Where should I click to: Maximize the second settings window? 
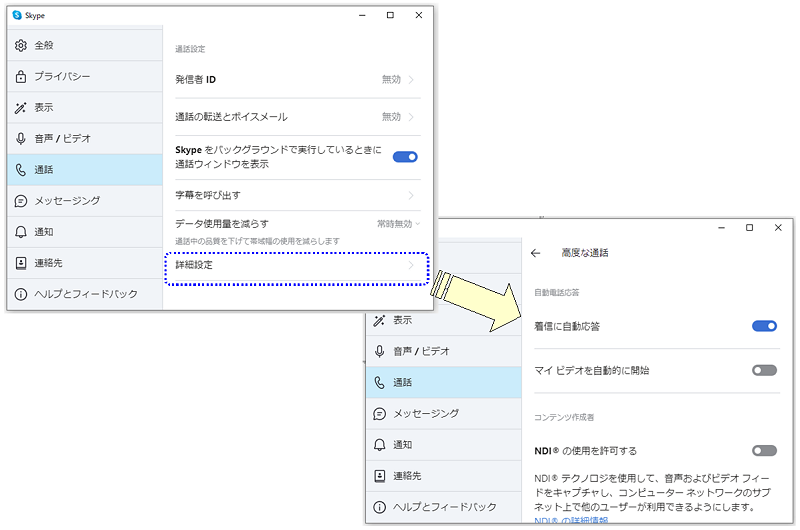[x=749, y=228]
